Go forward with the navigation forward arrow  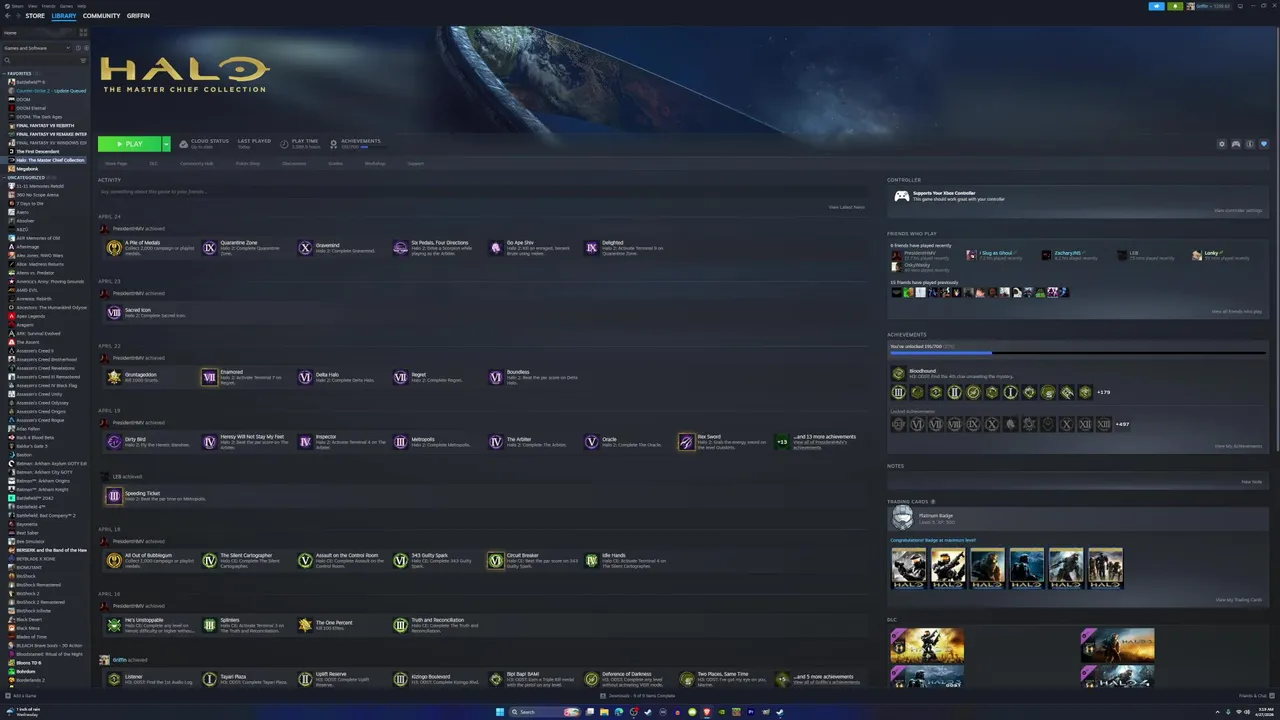click(18, 16)
